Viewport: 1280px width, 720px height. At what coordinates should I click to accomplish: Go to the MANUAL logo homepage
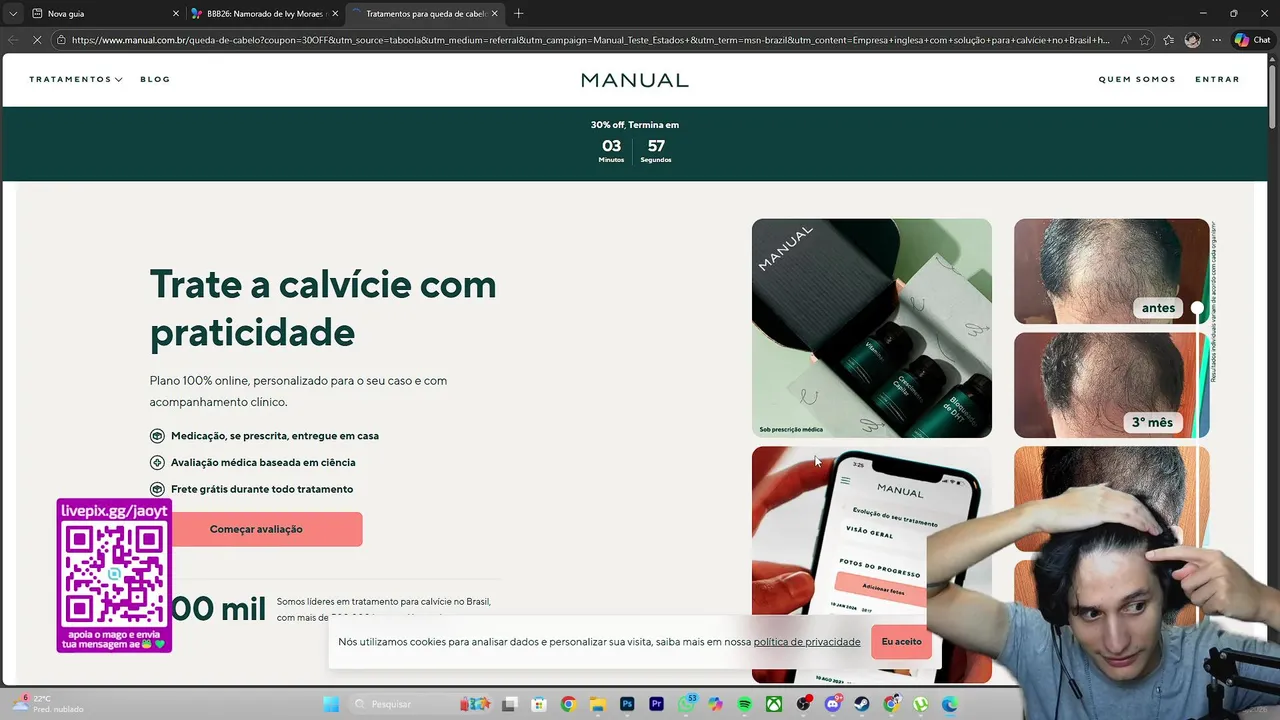(635, 80)
